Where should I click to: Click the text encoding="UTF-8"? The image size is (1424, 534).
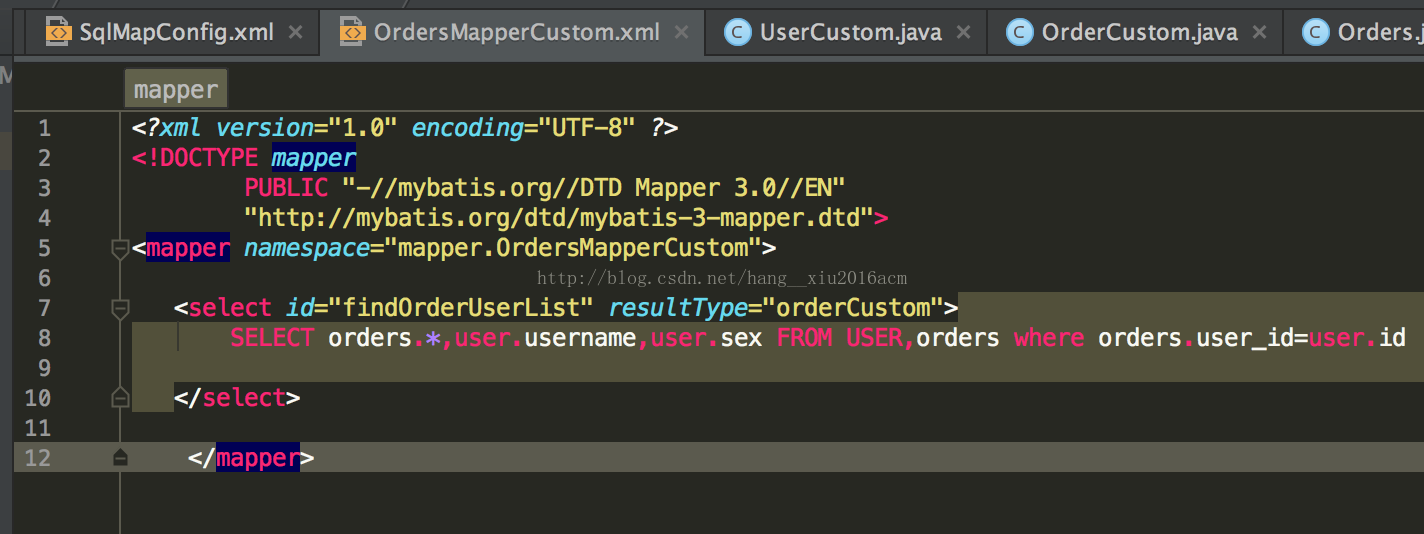click(524, 128)
